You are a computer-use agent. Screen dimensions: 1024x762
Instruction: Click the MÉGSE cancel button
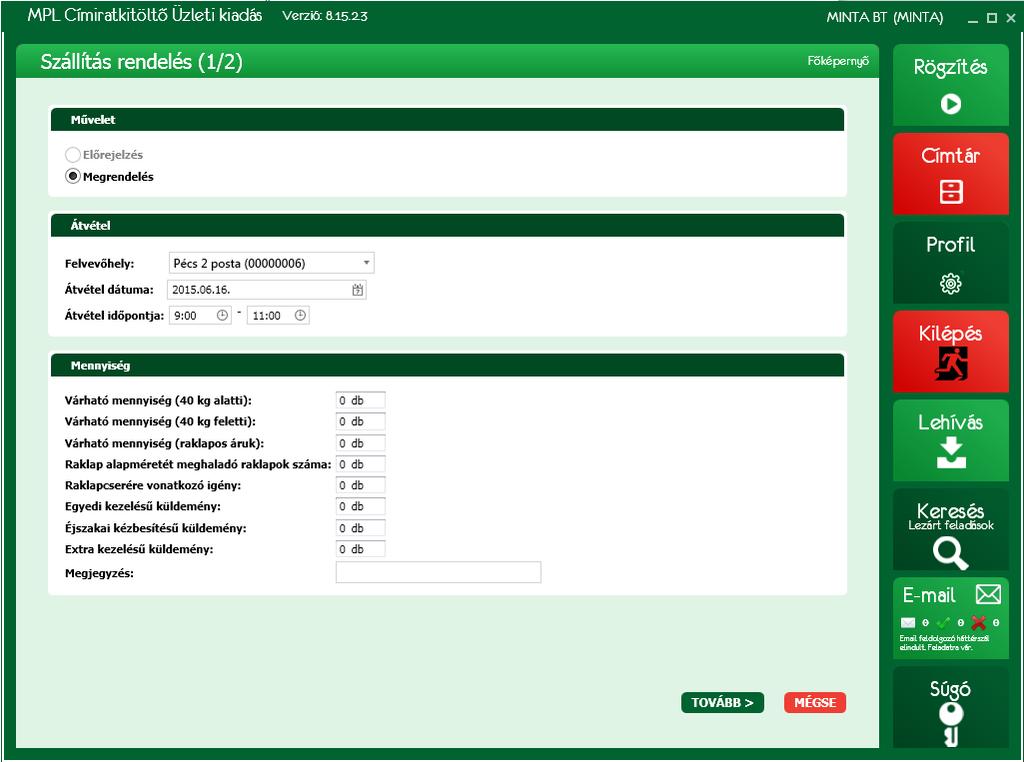[x=815, y=703]
